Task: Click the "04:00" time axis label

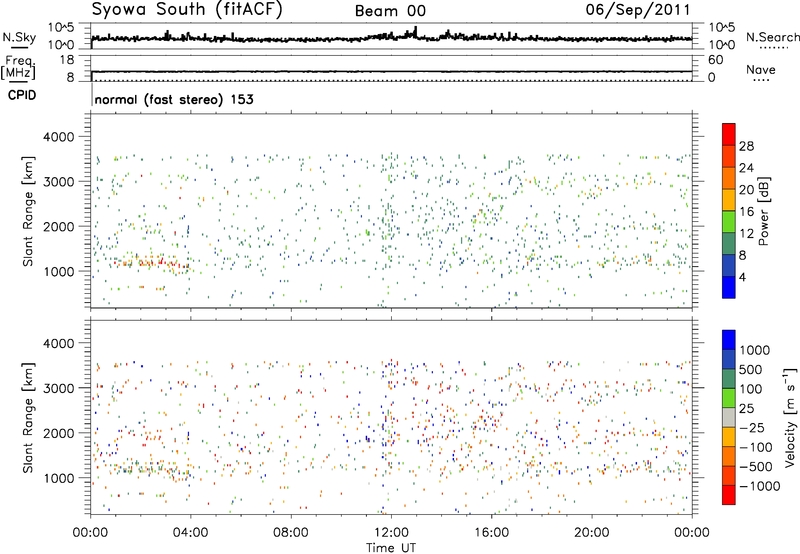Action: tap(190, 533)
